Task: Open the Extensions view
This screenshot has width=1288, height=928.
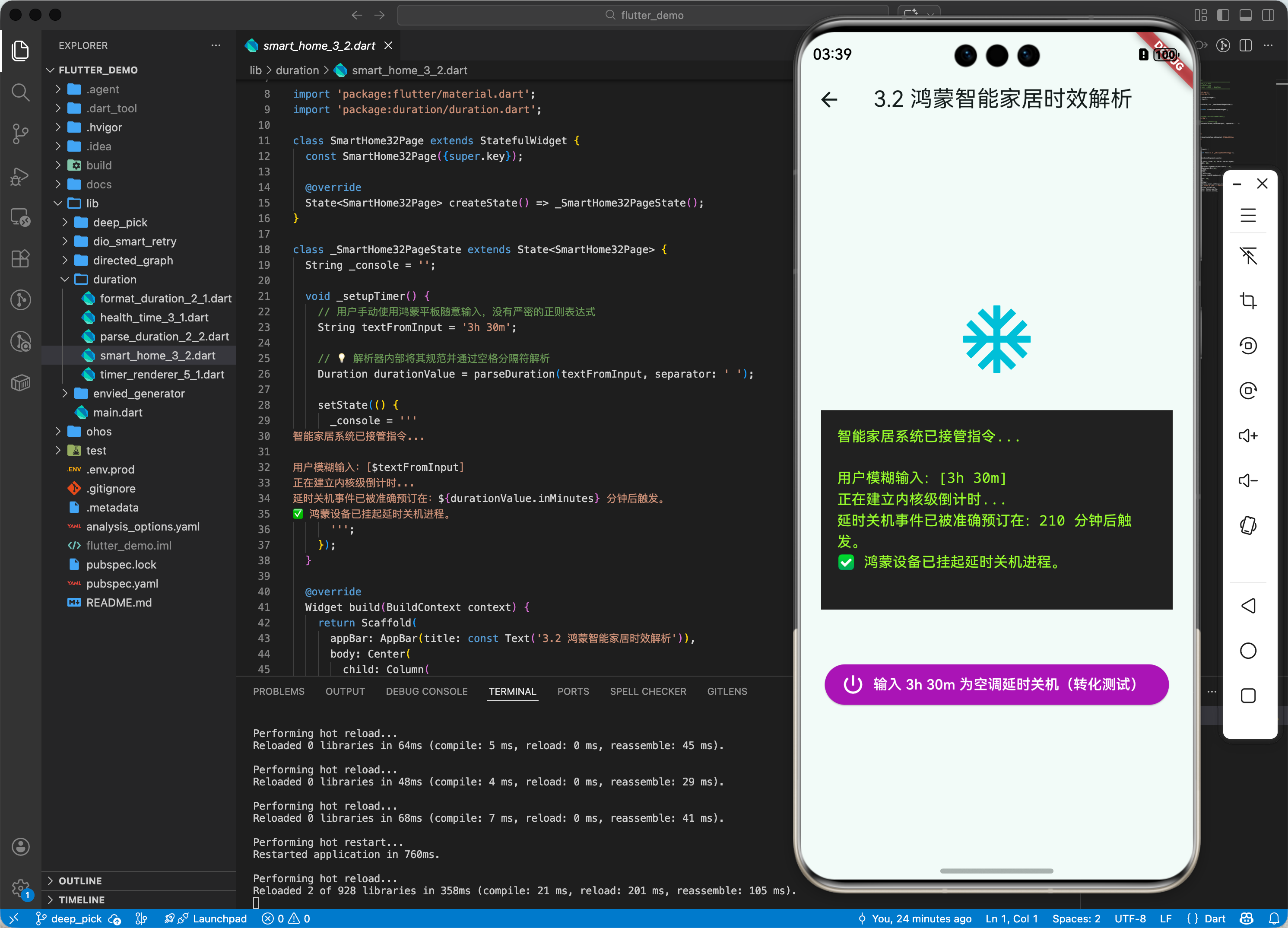Action: click(20, 259)
